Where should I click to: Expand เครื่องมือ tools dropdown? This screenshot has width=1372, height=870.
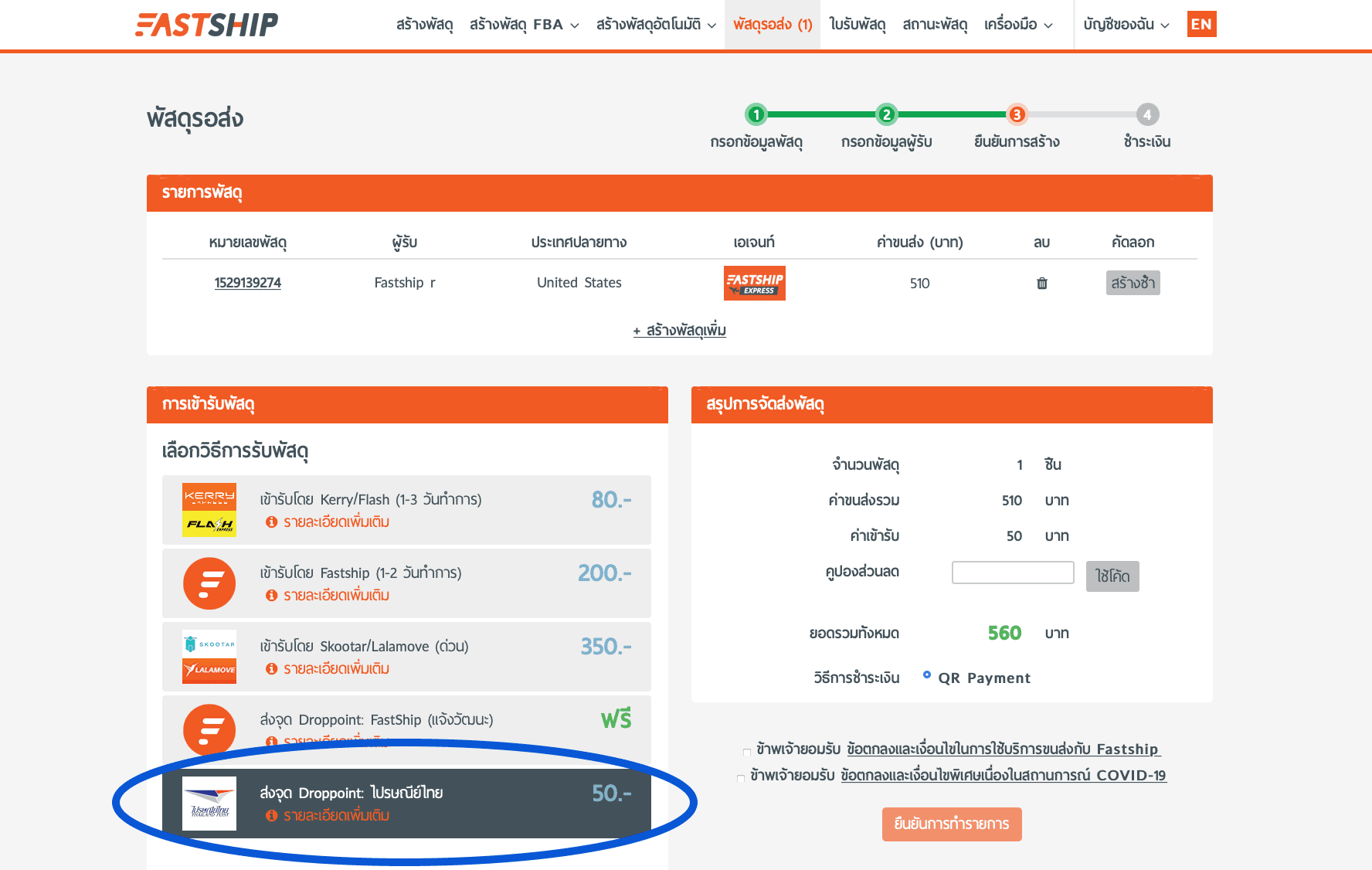coord(1018,25)
